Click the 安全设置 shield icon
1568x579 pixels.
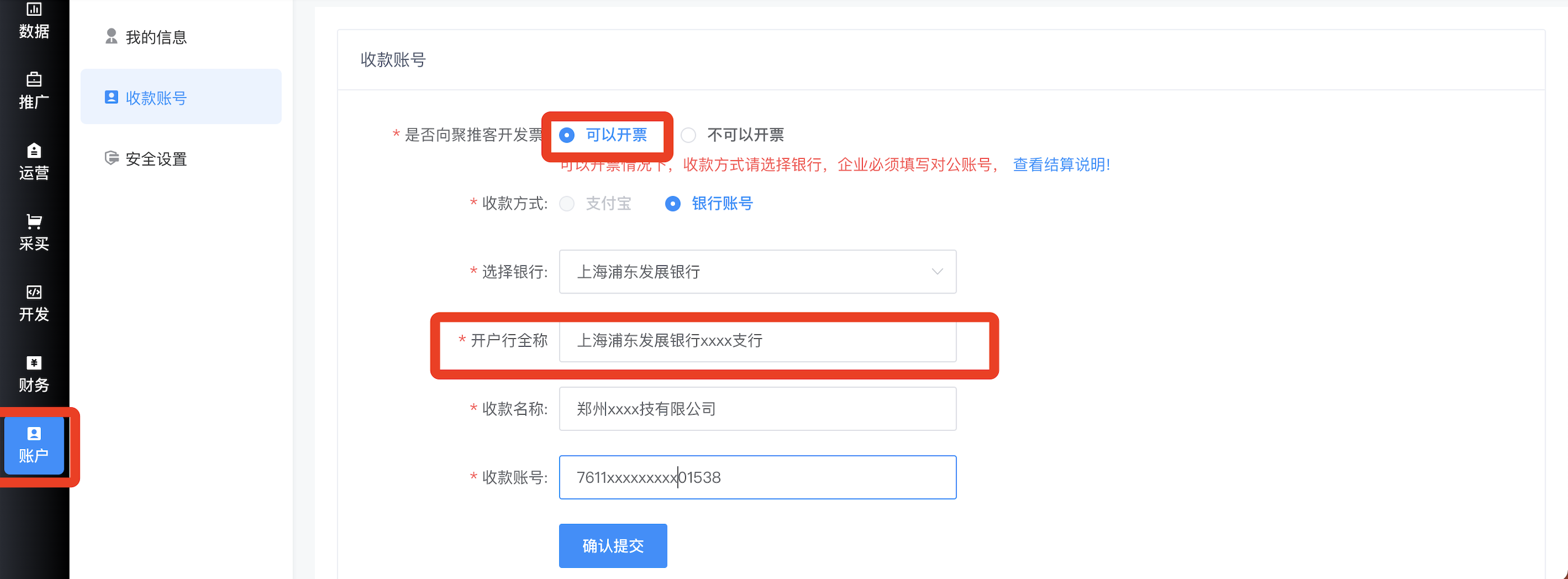click(x=112, y=158)
